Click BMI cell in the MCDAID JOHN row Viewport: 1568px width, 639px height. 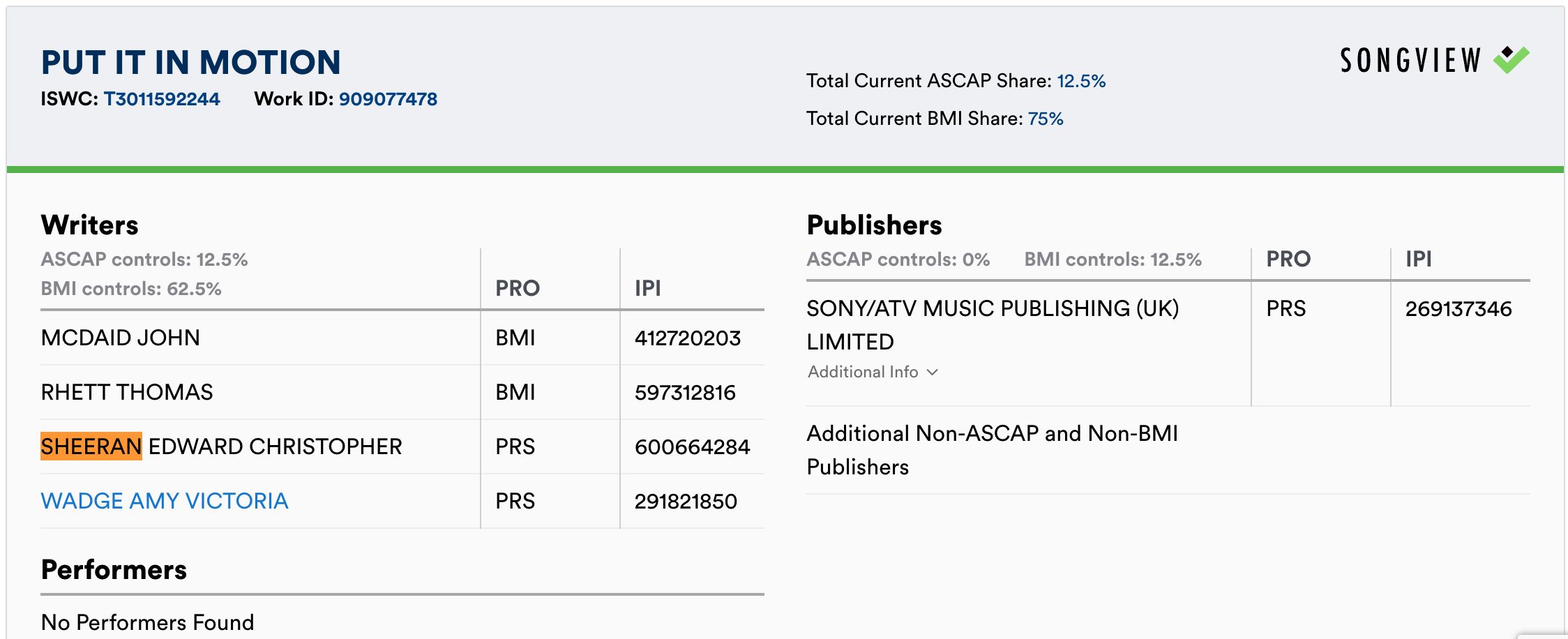pos(515,338)
